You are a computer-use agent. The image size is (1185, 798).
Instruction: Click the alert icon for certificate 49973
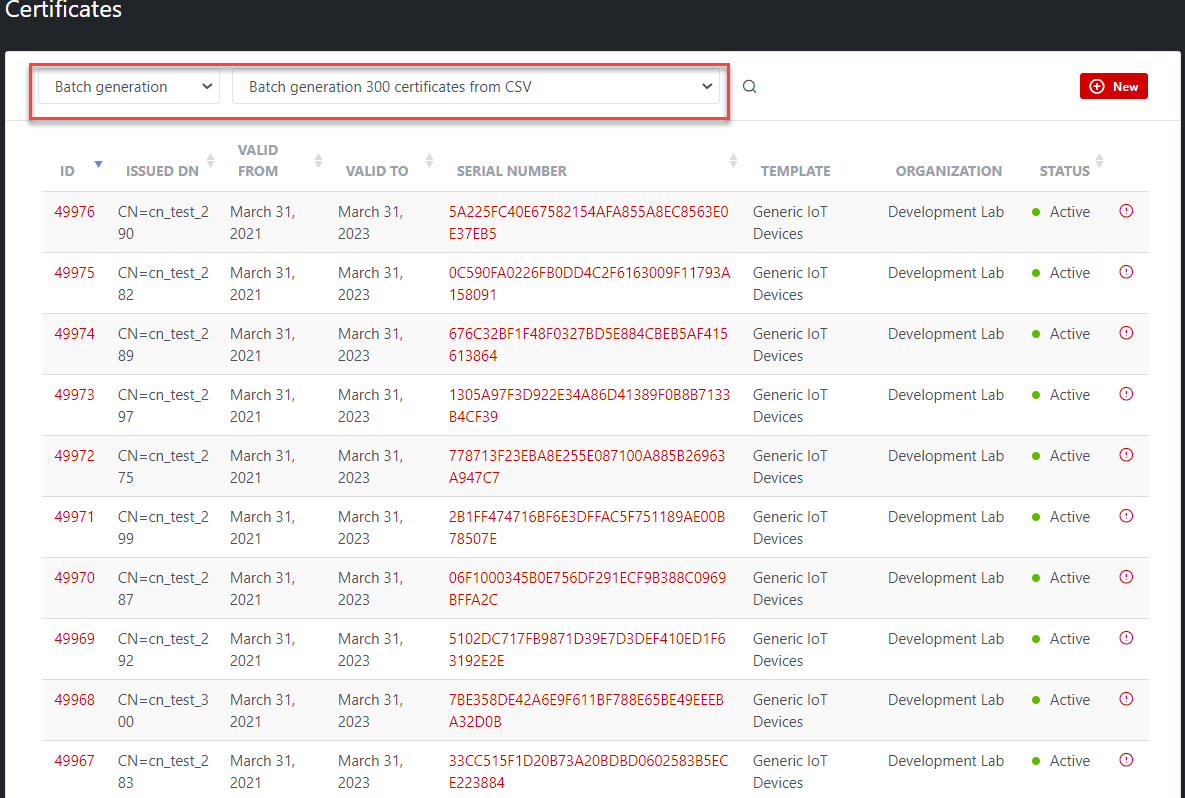[x=1126, y=394]
